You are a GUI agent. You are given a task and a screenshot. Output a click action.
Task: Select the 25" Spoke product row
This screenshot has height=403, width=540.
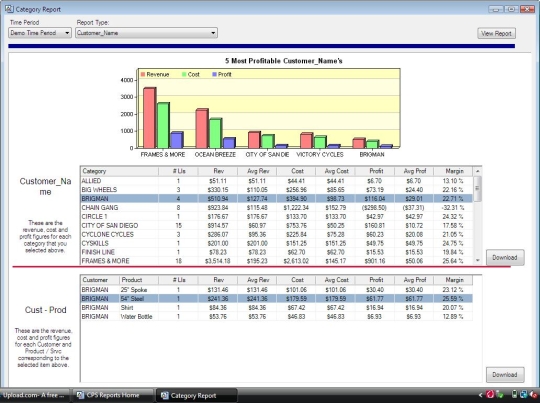click(x=277, y=290)
